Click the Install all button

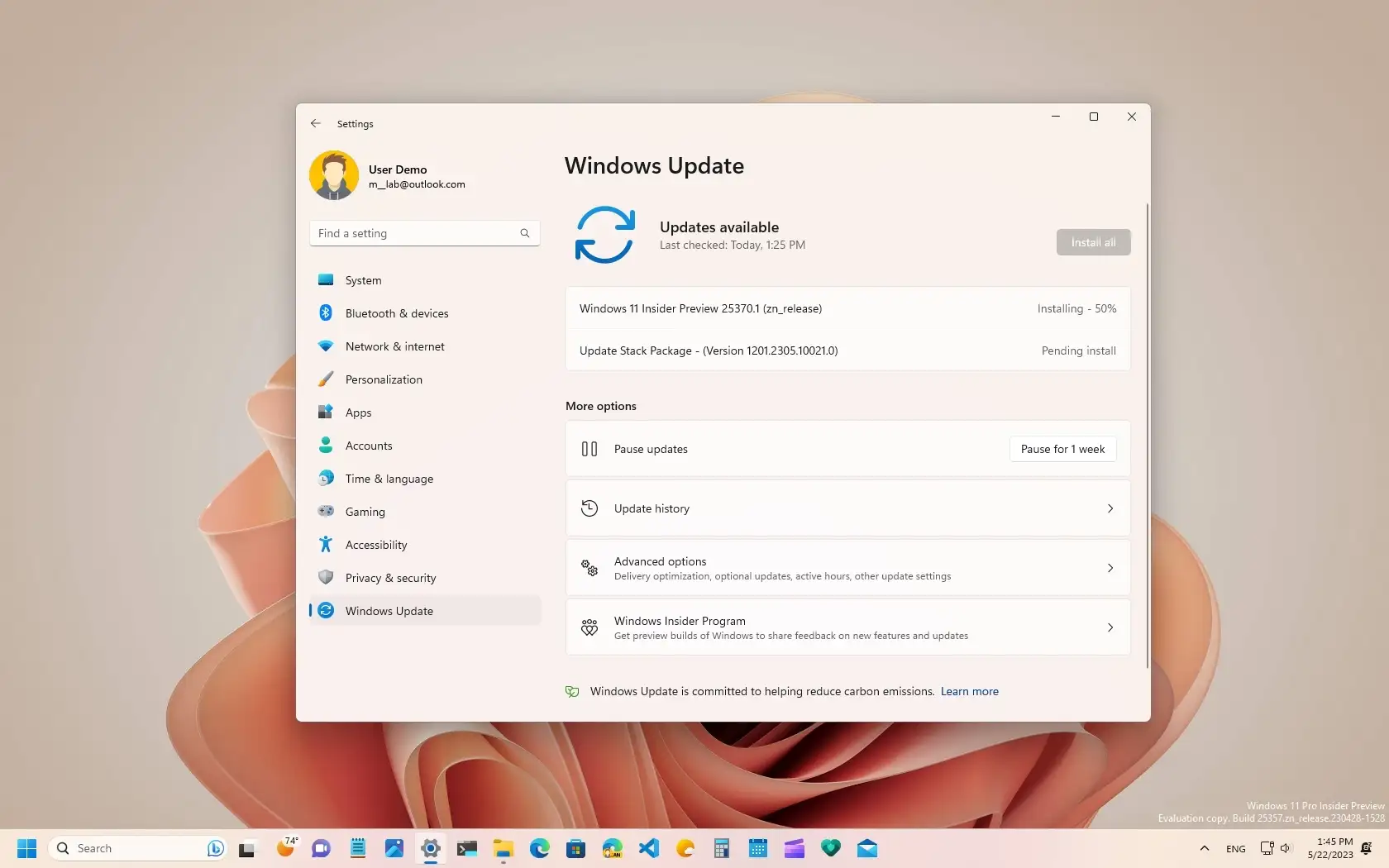point(1093,241)
